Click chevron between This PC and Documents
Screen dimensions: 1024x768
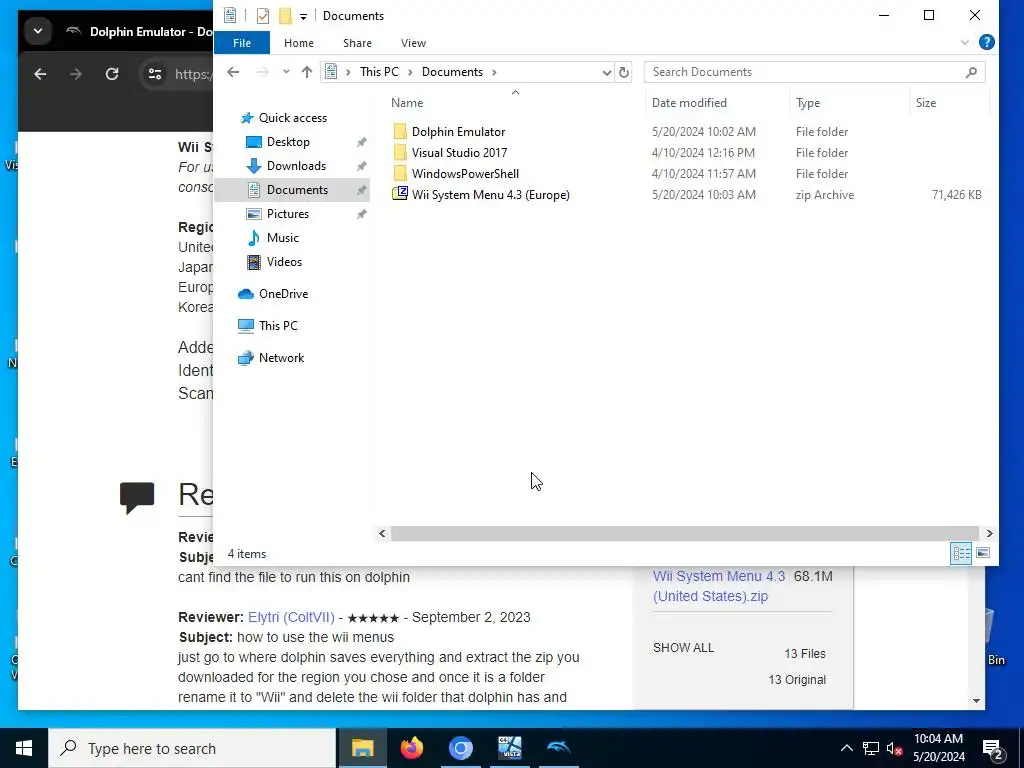[410, 72]
